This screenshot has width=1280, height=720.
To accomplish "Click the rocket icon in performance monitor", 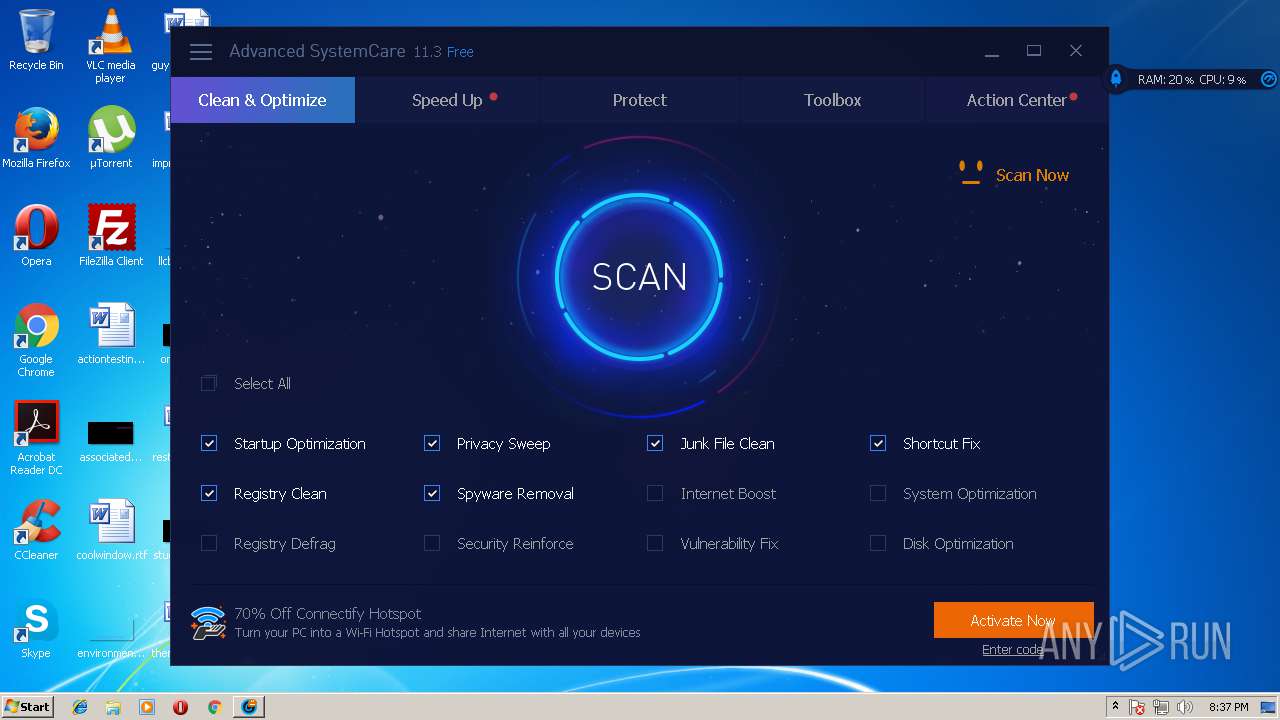I will [x=1116, y=79].
